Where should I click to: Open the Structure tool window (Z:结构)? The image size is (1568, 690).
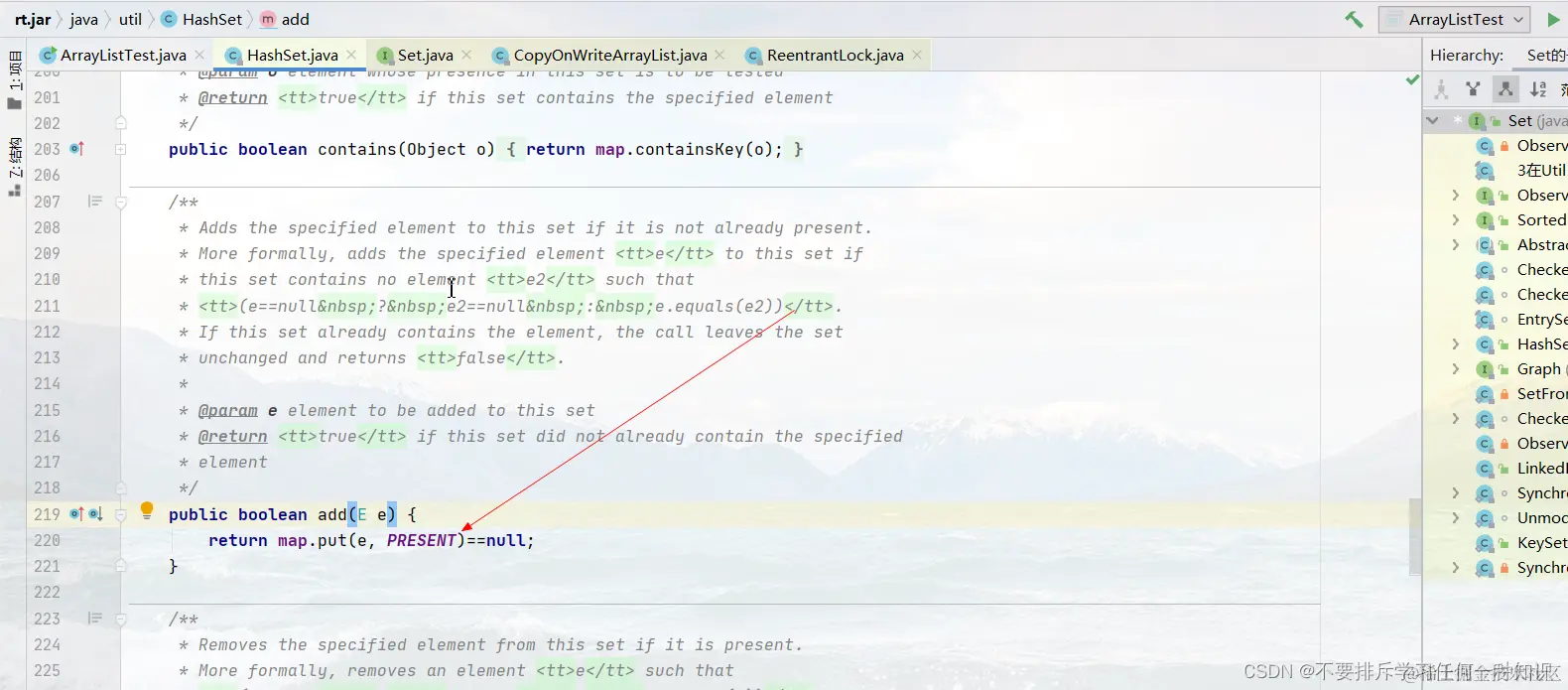[15, 166]
